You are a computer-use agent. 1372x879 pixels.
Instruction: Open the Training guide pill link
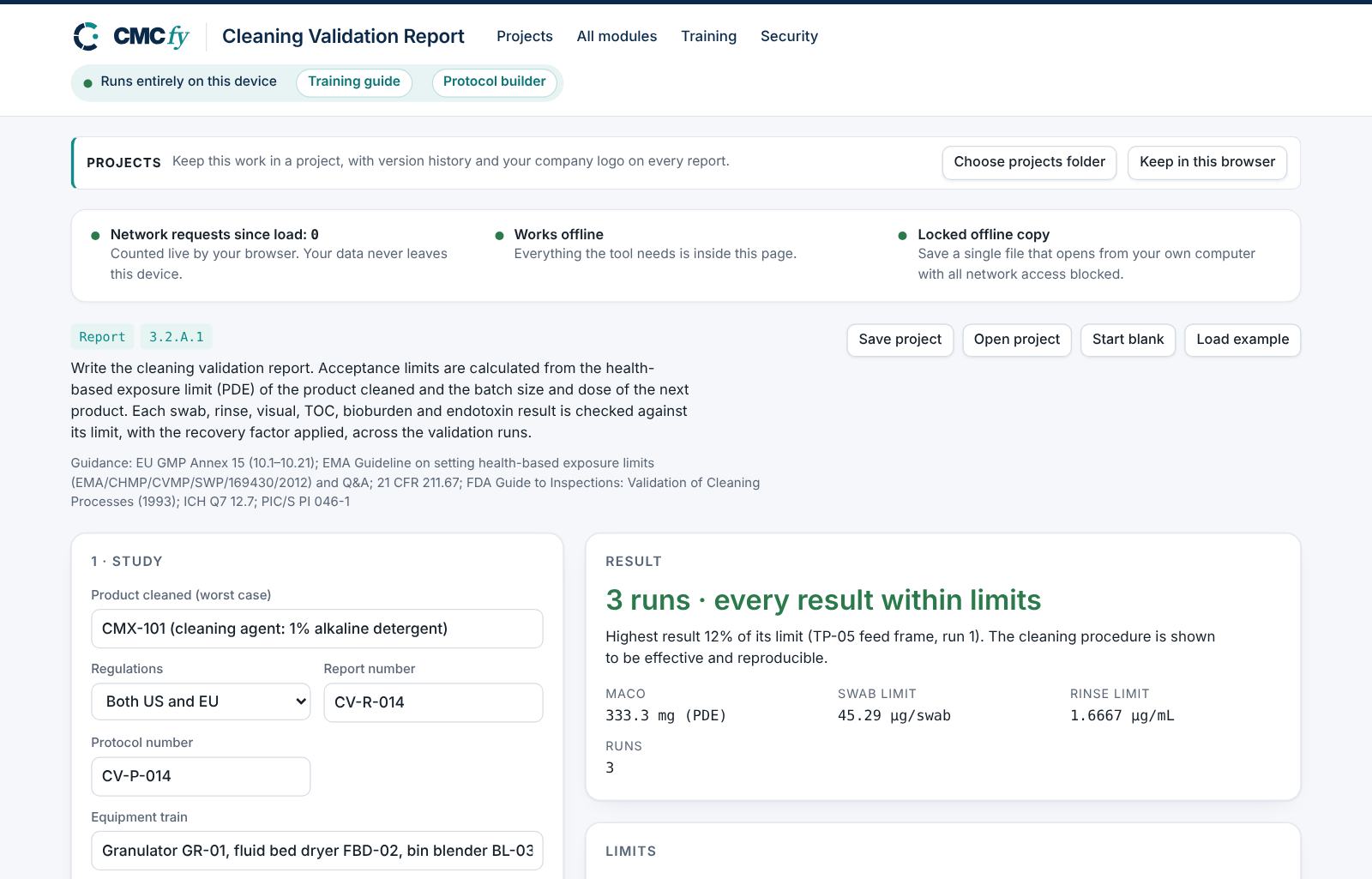click(x=354, y=82)
